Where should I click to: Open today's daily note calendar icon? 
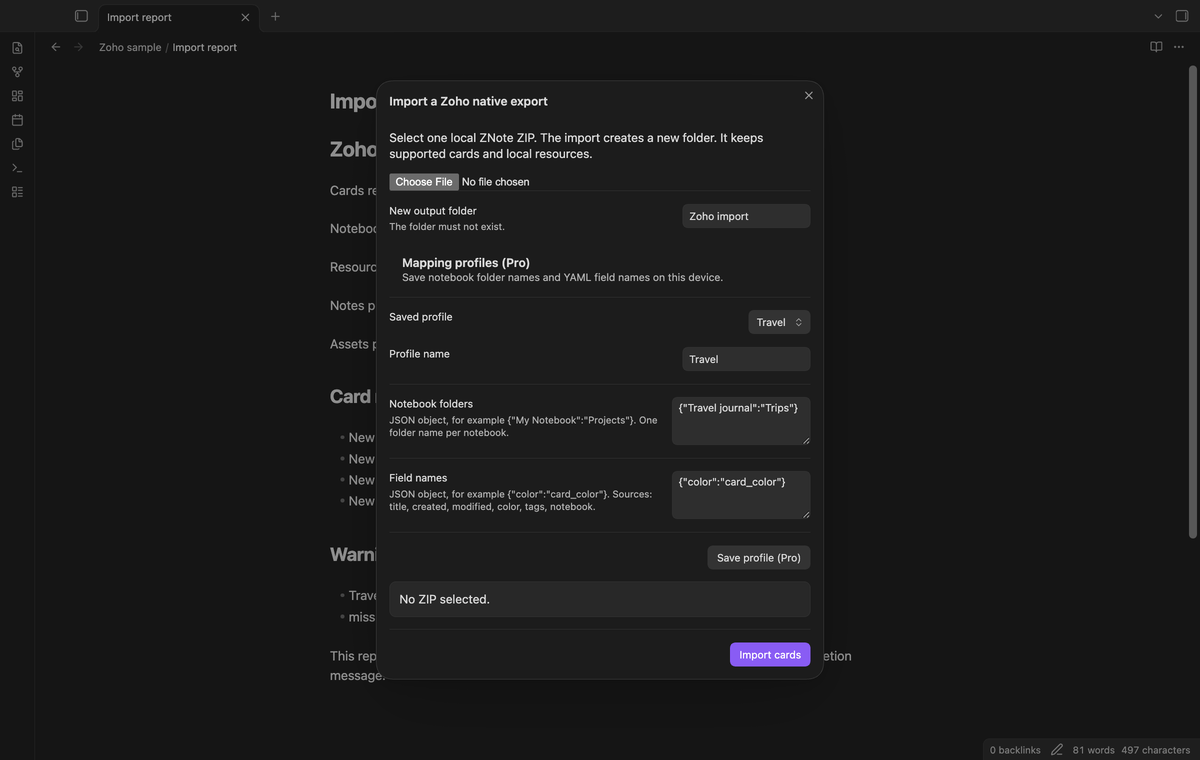click(x=17, y=120)
